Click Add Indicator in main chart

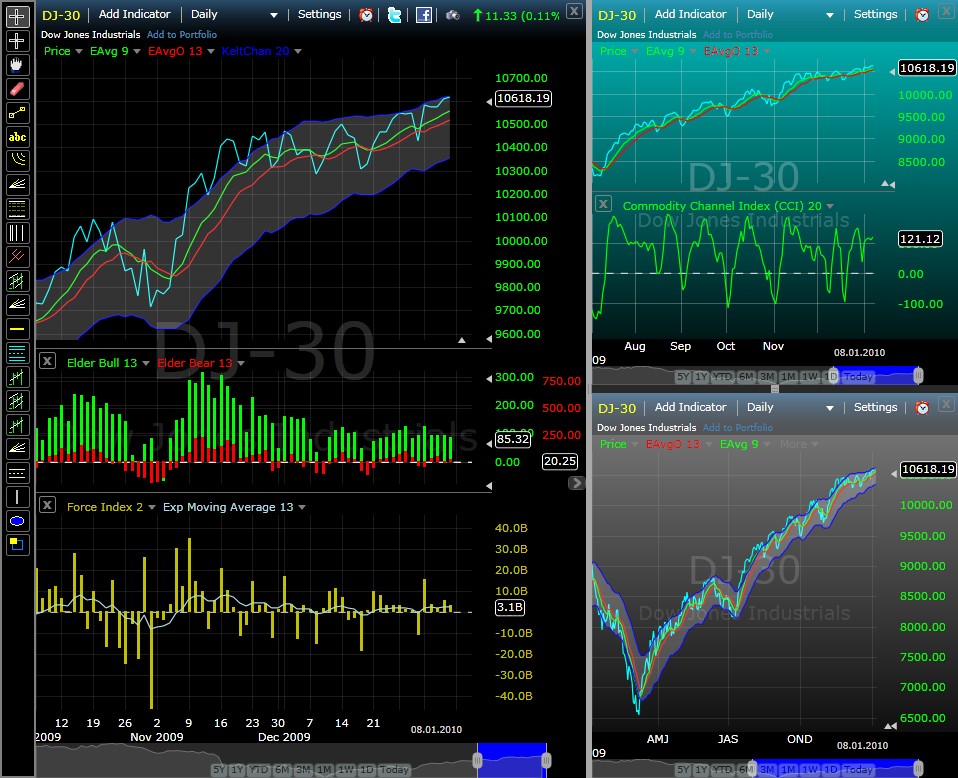click(x=134, y=14)
